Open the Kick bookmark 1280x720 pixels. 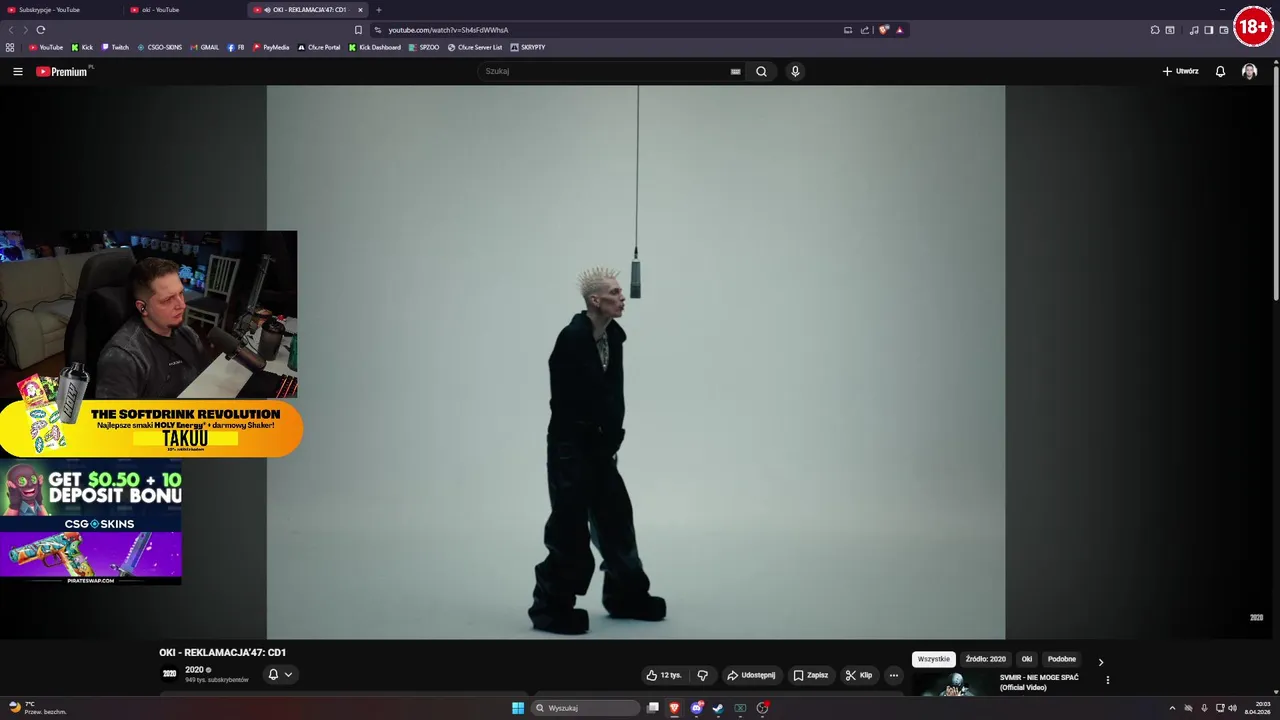[x=82, y=47]
